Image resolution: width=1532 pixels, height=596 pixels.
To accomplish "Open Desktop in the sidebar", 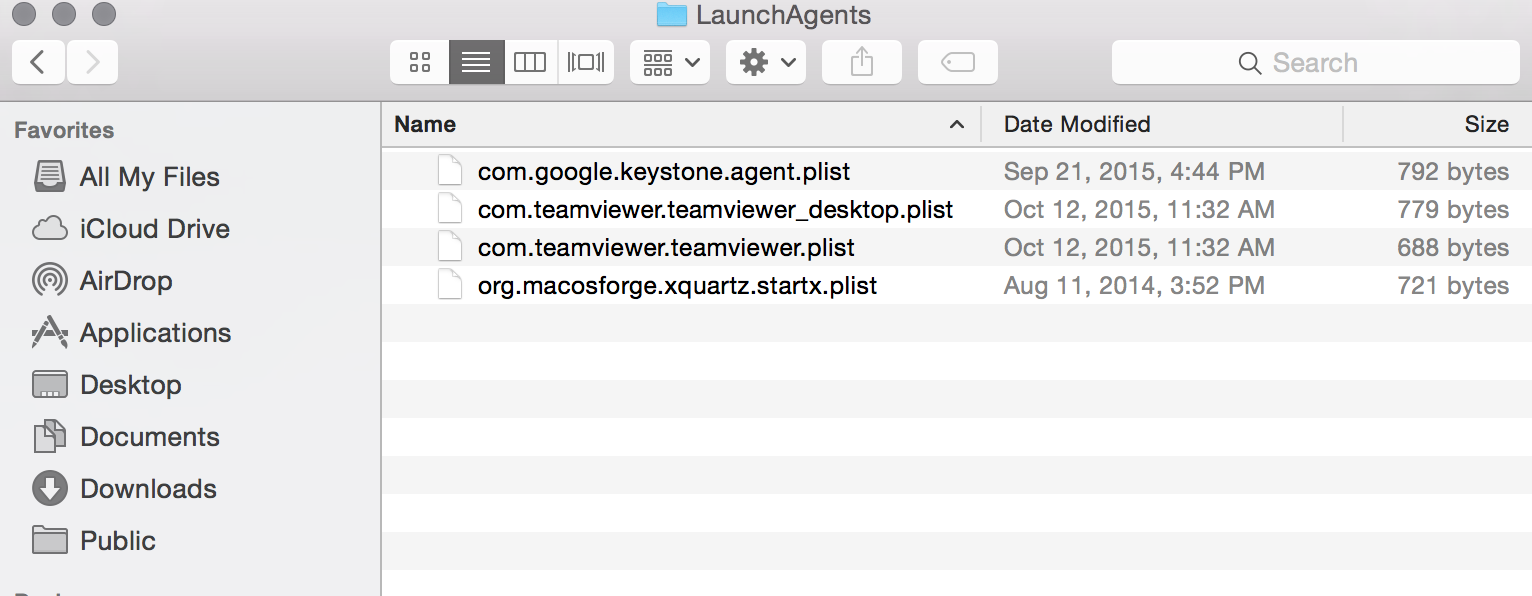I will 130,385.
